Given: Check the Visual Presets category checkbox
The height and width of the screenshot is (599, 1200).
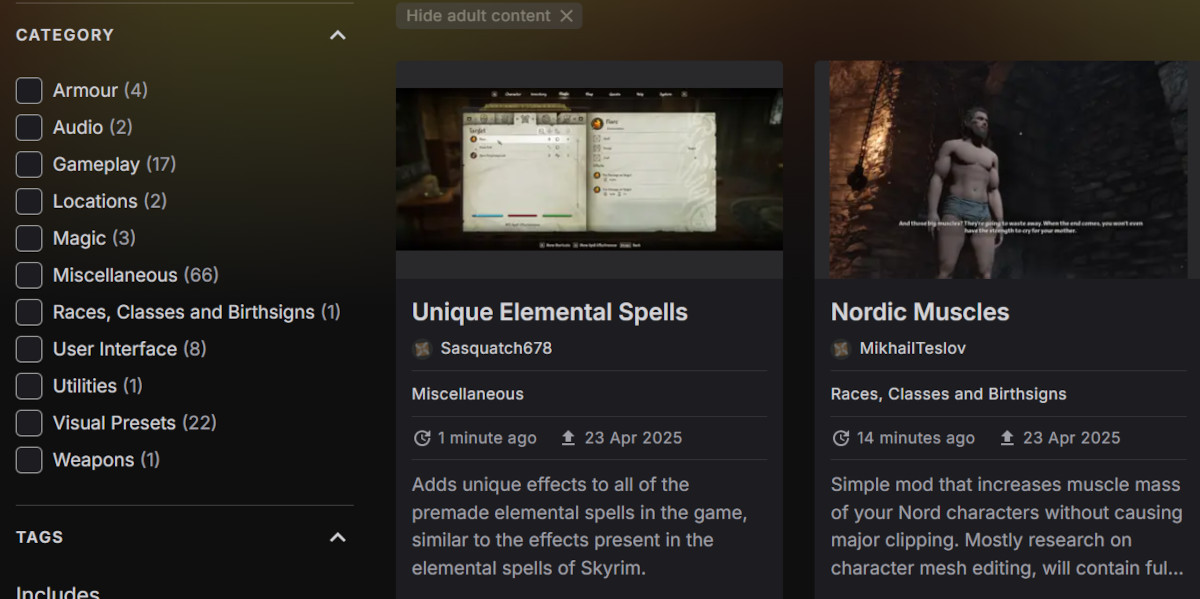Looking at the screenshot, I should click(x=29, y=423).
